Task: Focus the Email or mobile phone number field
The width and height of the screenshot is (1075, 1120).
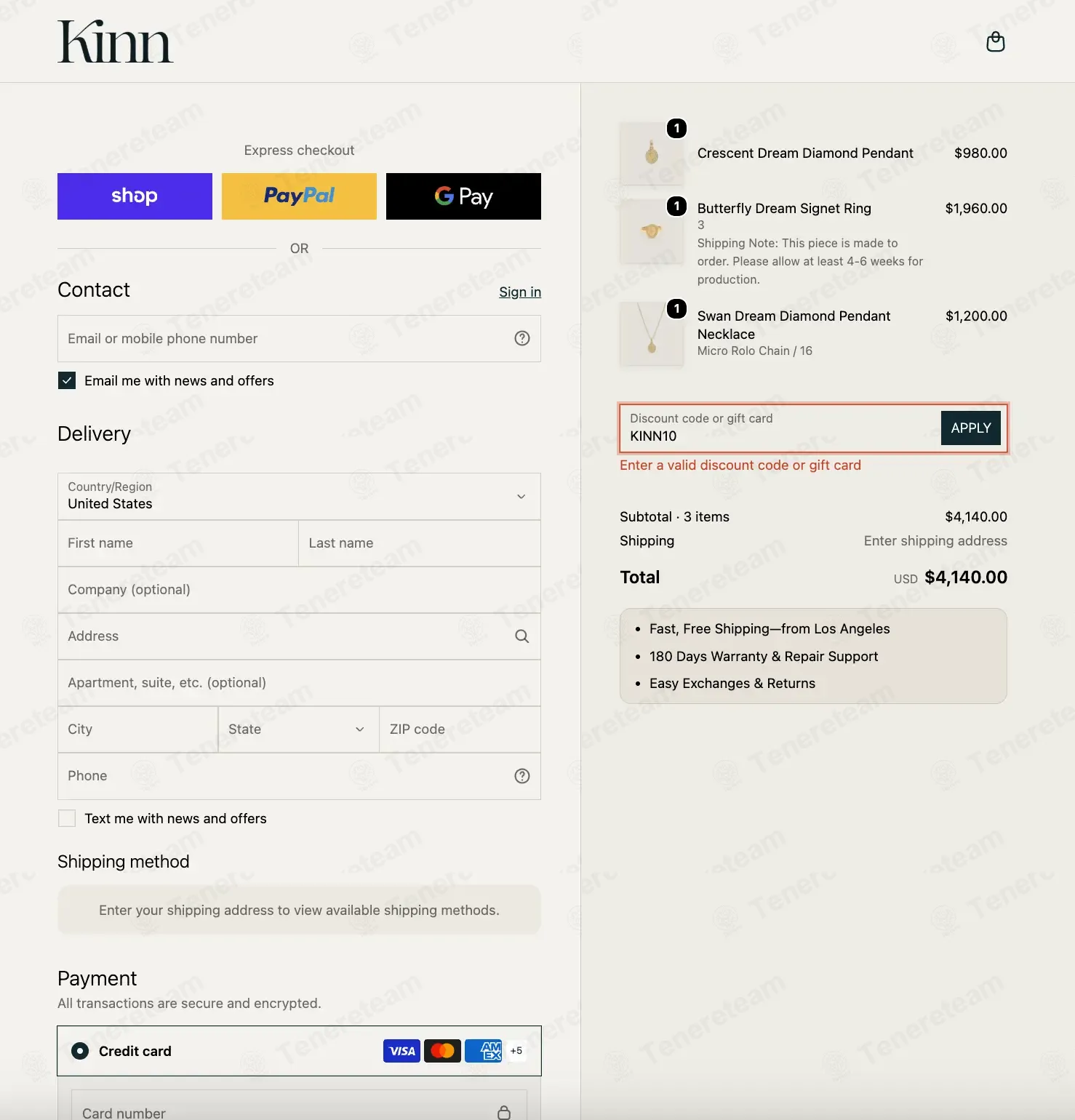Action: click(x=299, y=338)
